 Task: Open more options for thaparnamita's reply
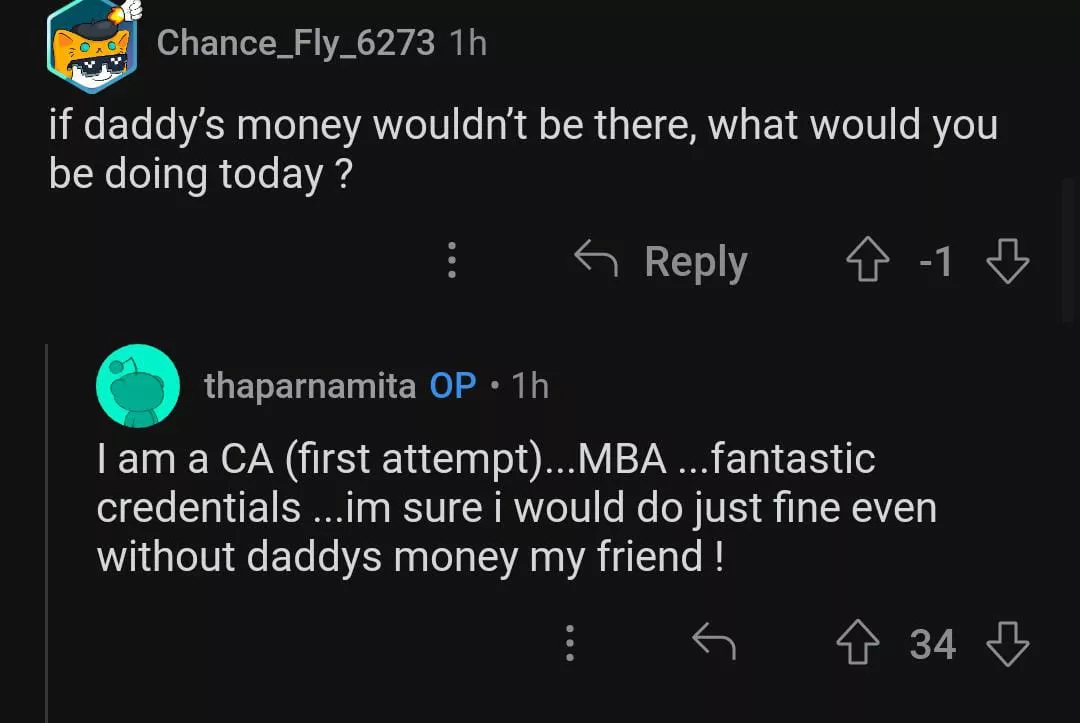coord(570,643)
